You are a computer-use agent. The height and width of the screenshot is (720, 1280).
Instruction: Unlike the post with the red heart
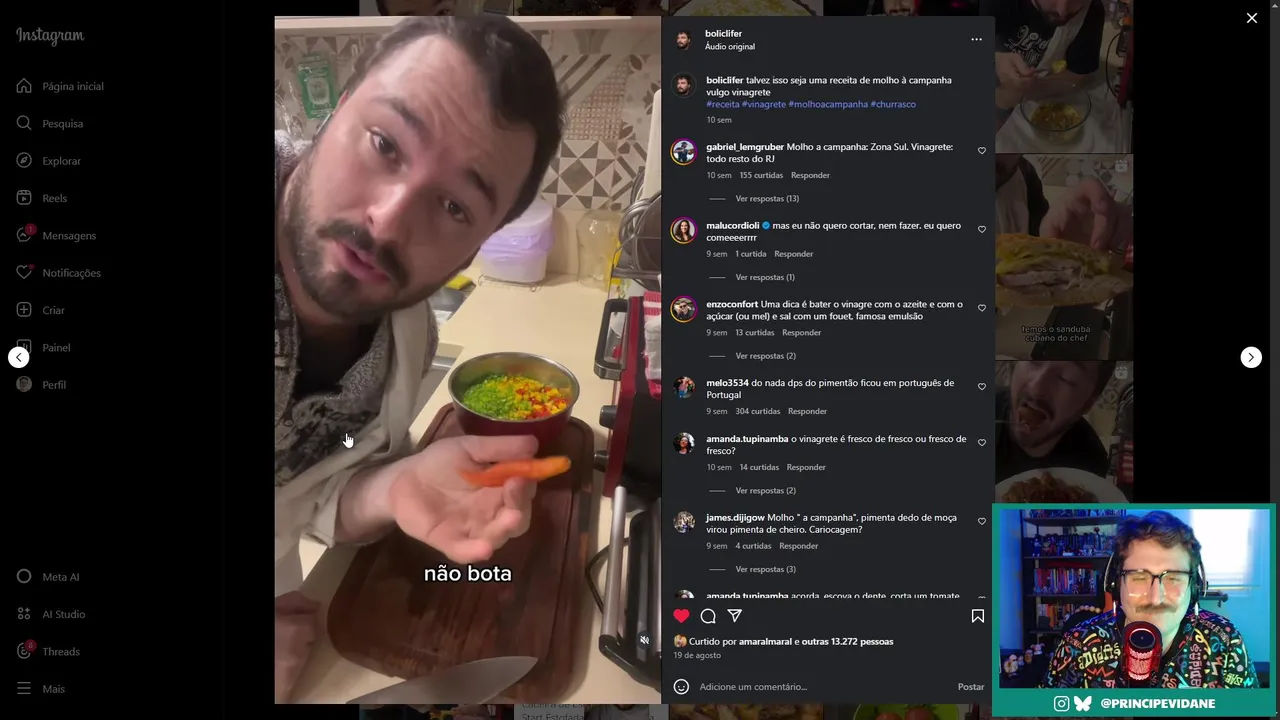click(681, 616)
